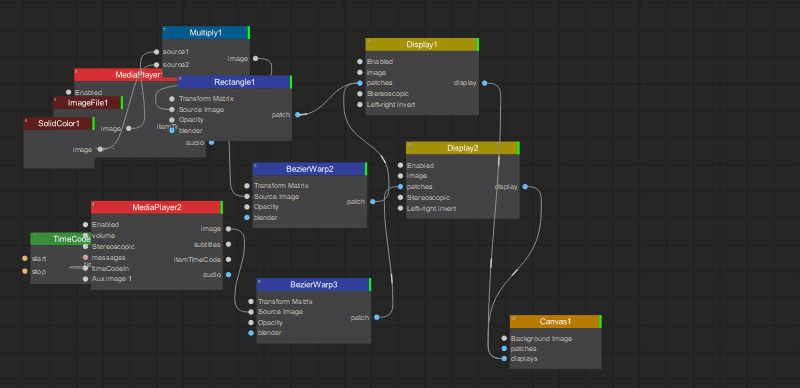Click Rectangle1 Source Image port dot

(172, 109)
